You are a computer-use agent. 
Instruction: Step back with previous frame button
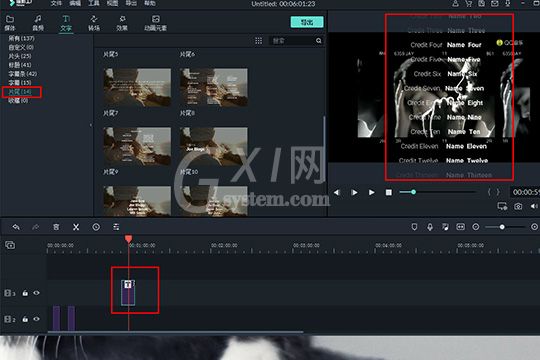(337, 192)
